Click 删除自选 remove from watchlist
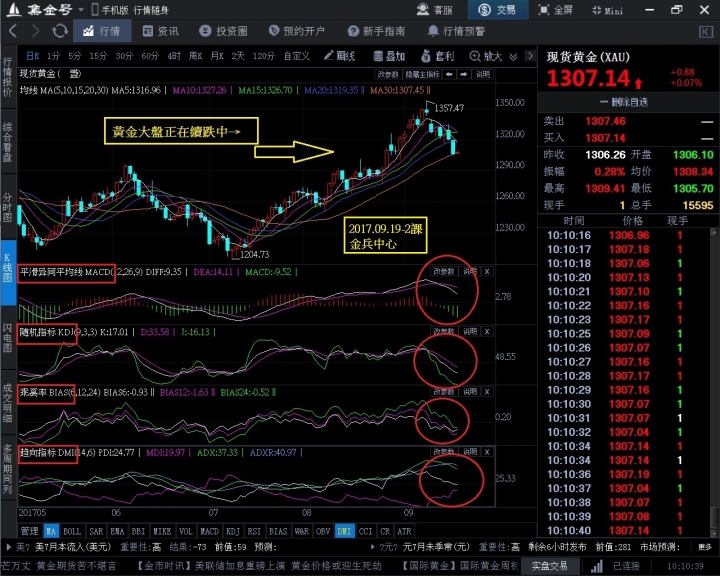Screen dimensions: 720x576 624,102
